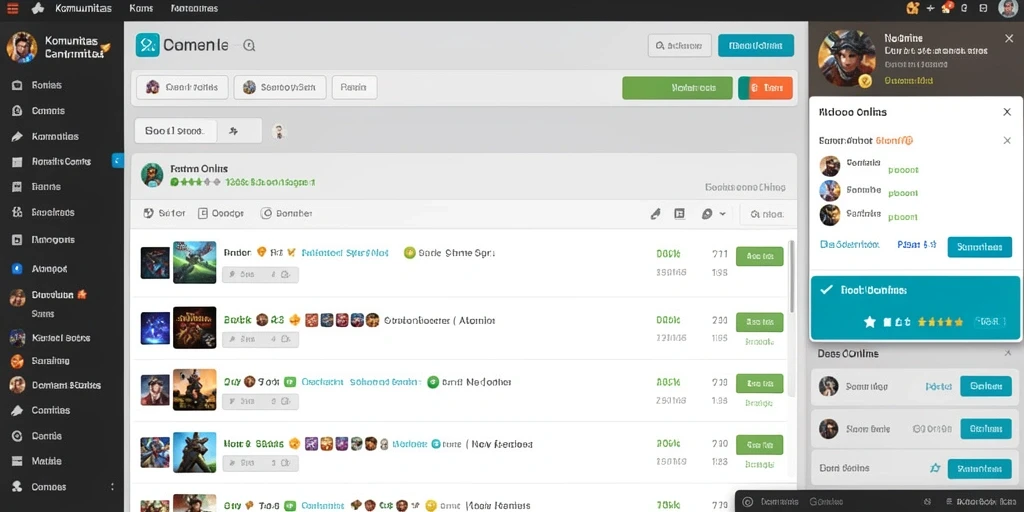This screenshot has width=1024, height=512.
Task: Open the 'Kams' top menu
Action: pos(142,8)
